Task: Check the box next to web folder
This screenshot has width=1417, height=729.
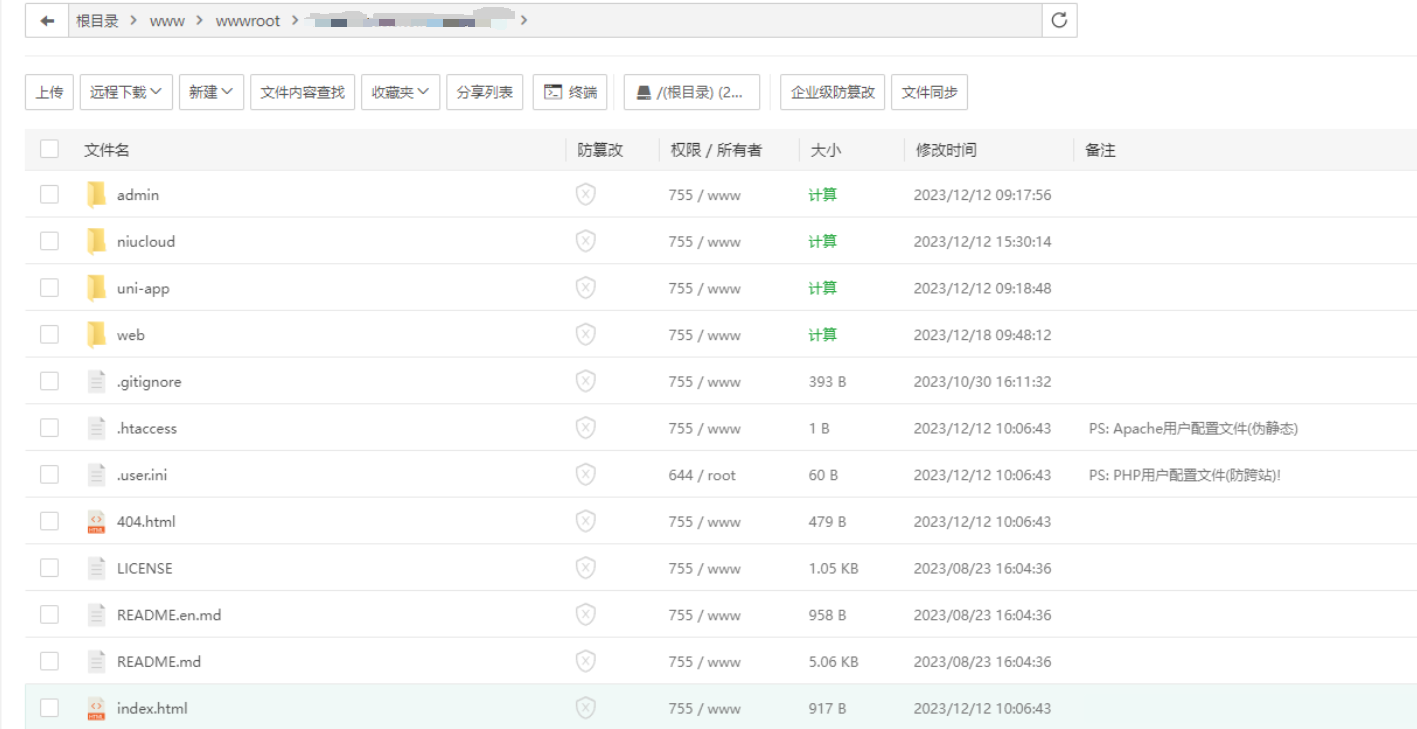Action: [49, 335]
